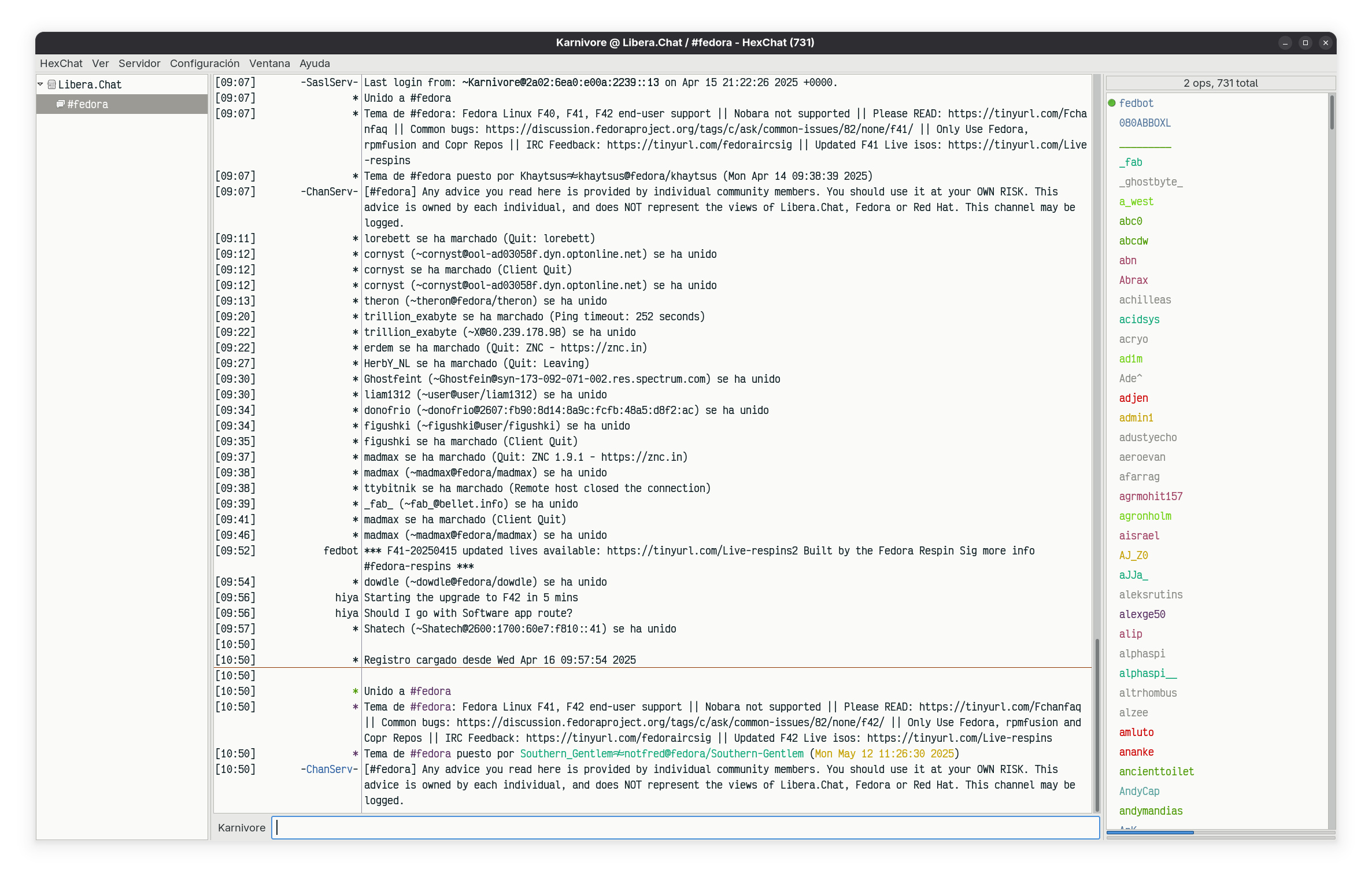Focus the message input box
Image resolution: width=1372 pixels, height=880 pixels.
coord(686,827)
